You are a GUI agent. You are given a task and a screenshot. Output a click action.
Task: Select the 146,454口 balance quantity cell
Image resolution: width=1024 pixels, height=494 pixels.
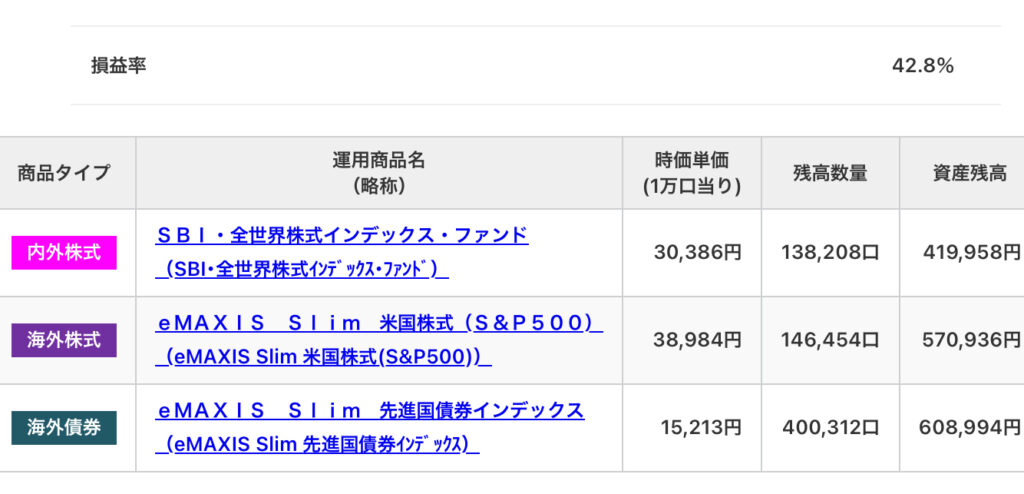click(830, 340)
